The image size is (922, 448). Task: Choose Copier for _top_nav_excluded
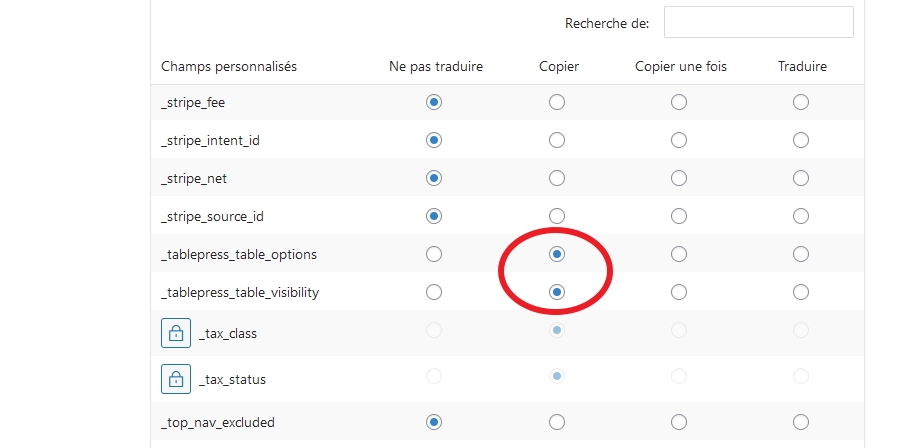pyautogui.click(x=557, y=422)
